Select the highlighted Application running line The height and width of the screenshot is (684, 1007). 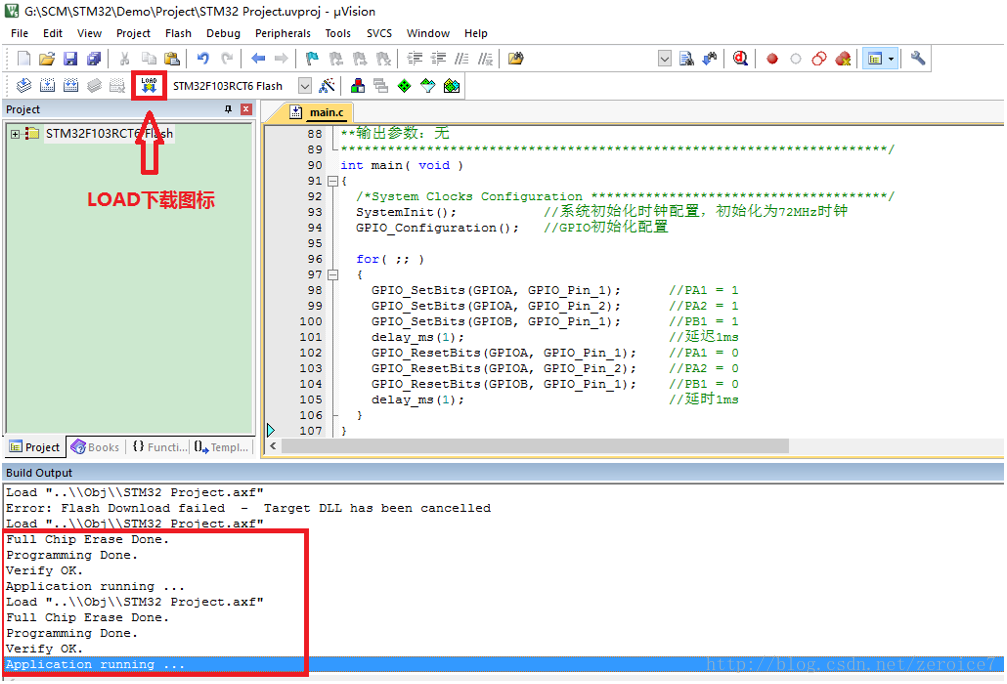(503, 665)
